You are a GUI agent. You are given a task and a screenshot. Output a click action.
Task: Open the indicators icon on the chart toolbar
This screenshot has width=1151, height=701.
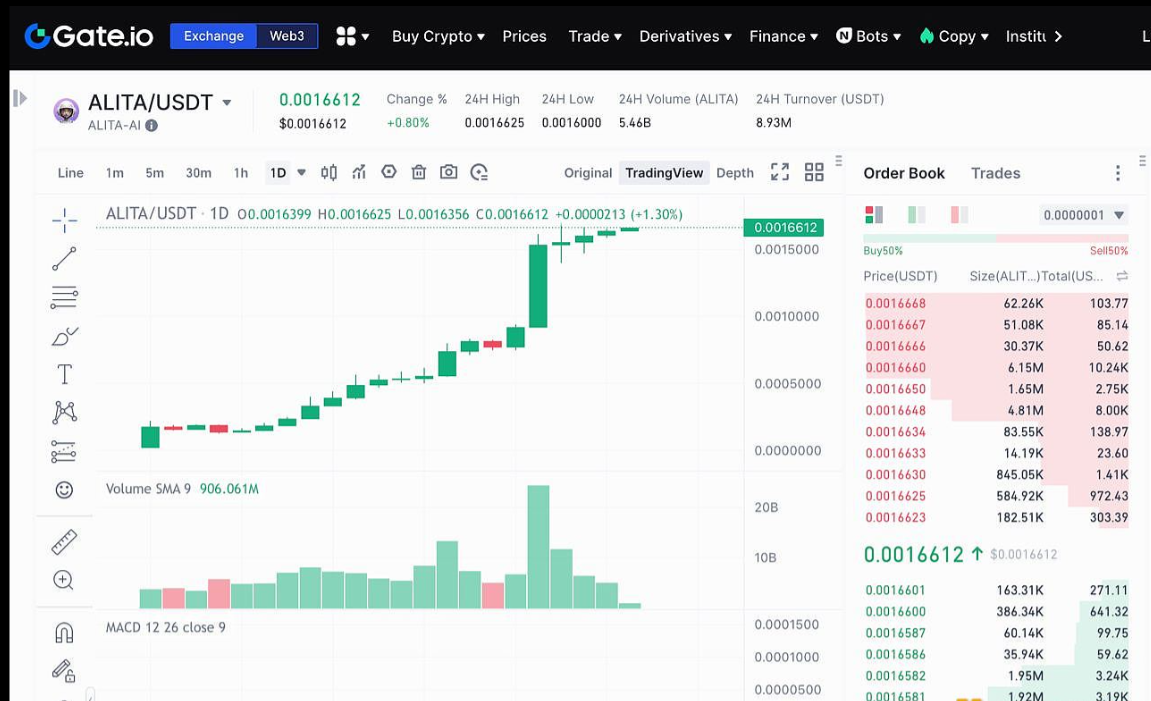click(358, 172)
